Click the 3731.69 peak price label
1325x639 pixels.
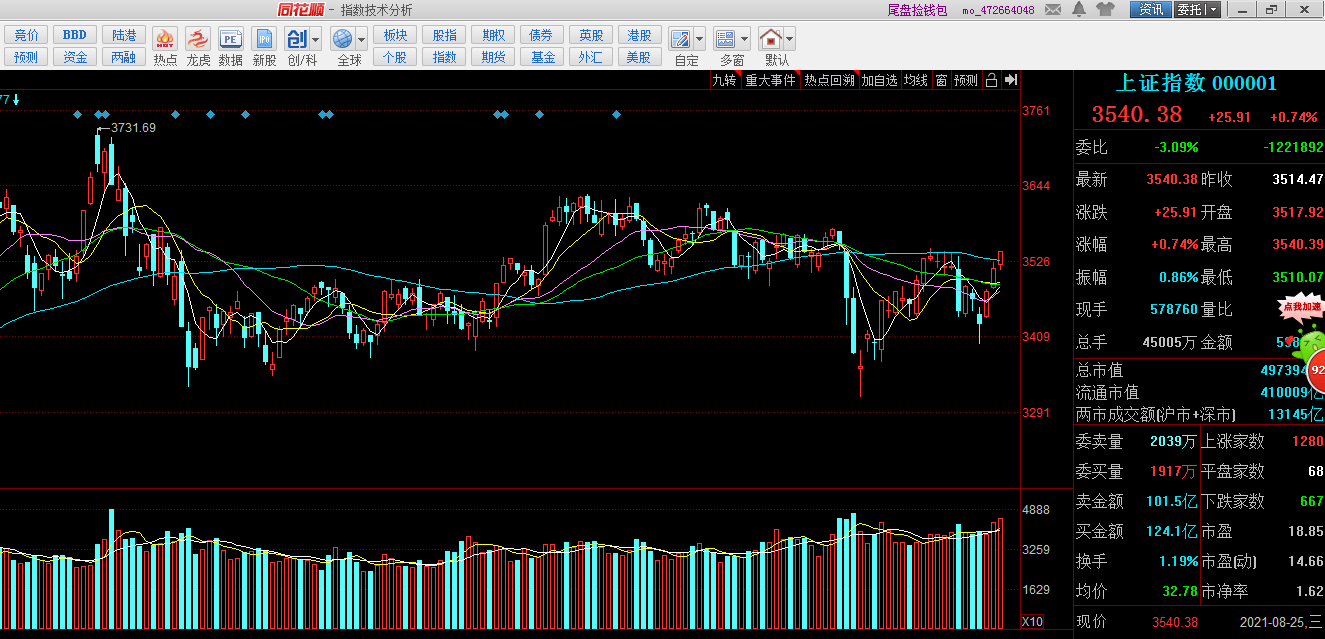[x=133, y=127]
